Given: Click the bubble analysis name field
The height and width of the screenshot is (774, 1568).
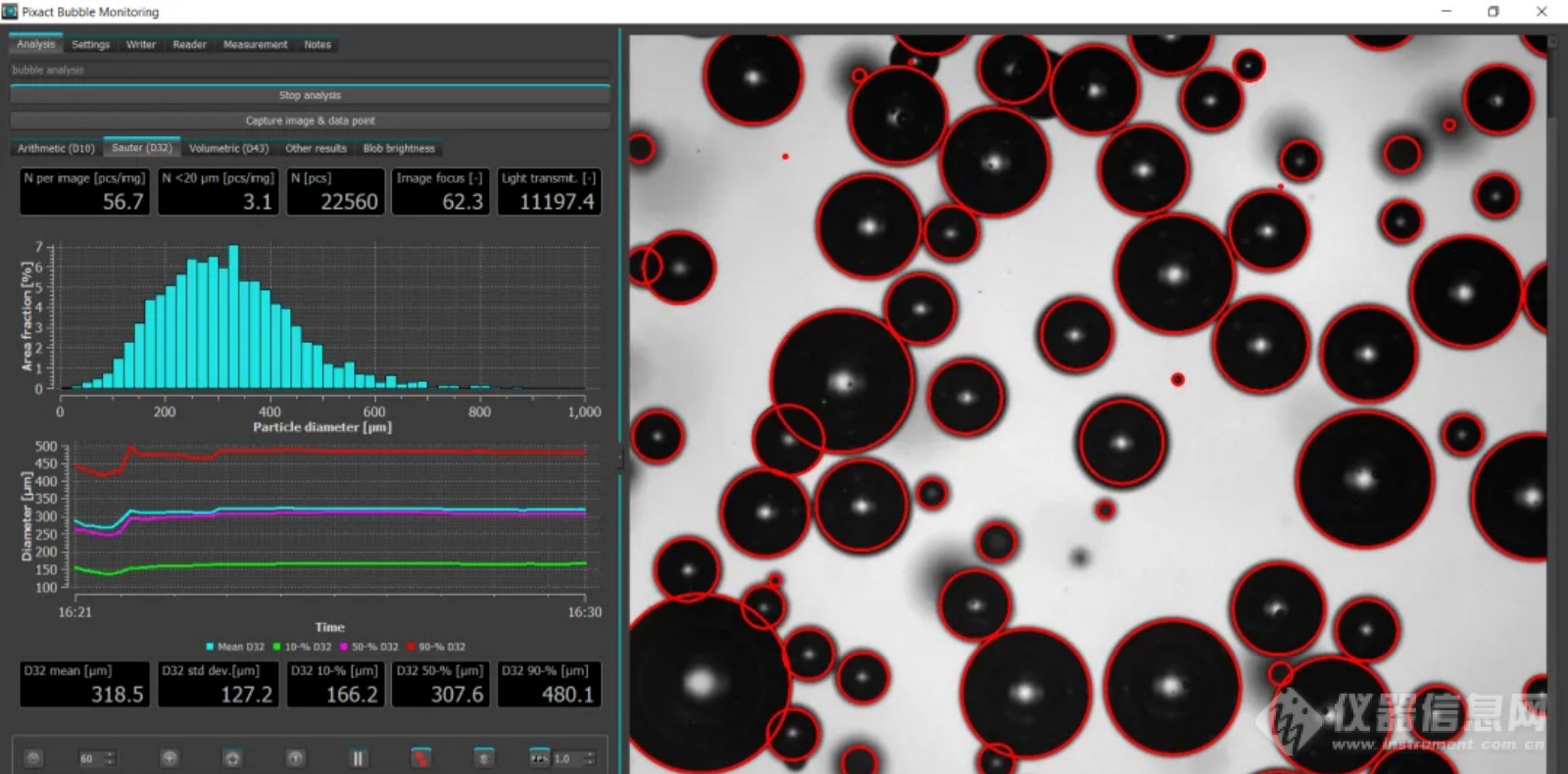Looking at the screenshot, I should [x=310, y=70].
